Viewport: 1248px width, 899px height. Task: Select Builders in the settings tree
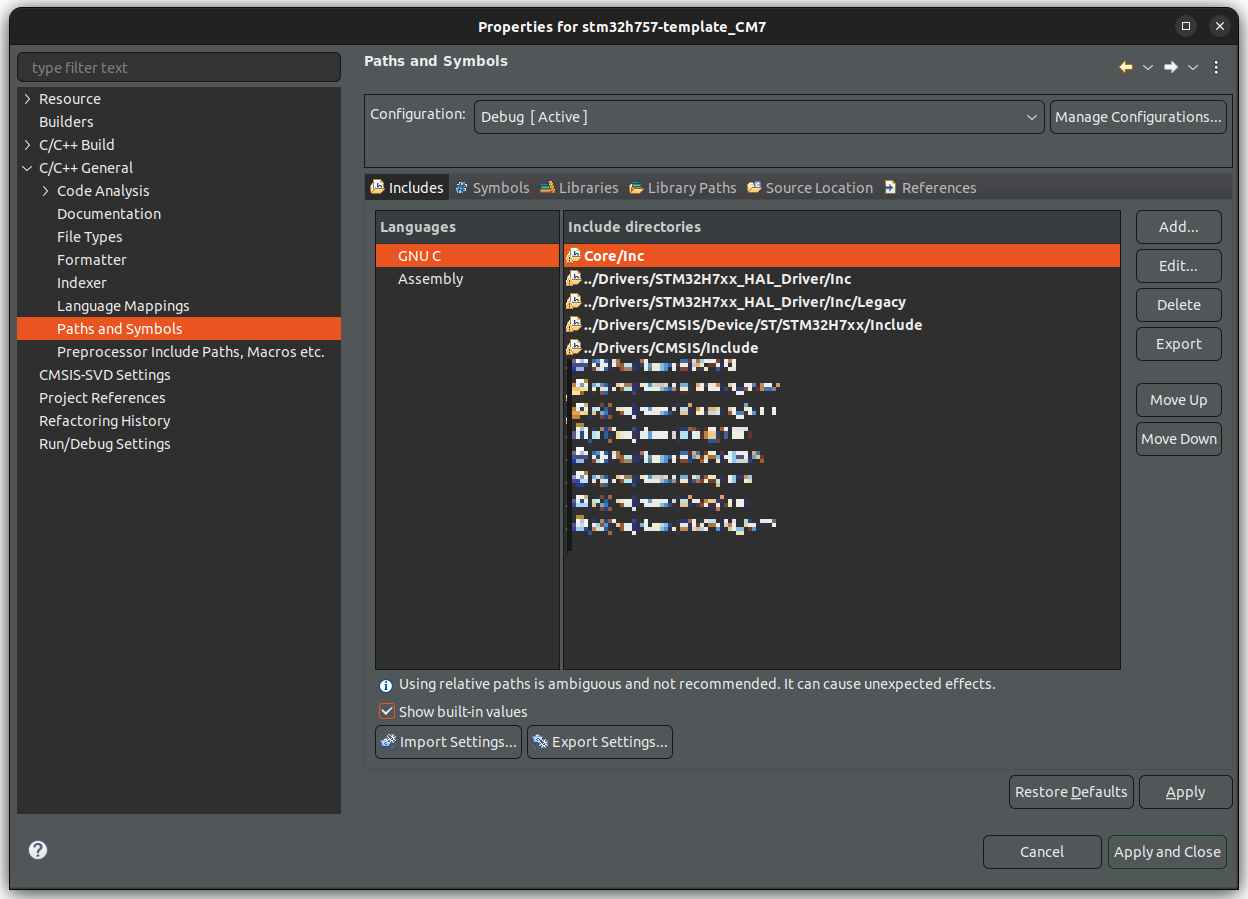click(x=66, y=122)
